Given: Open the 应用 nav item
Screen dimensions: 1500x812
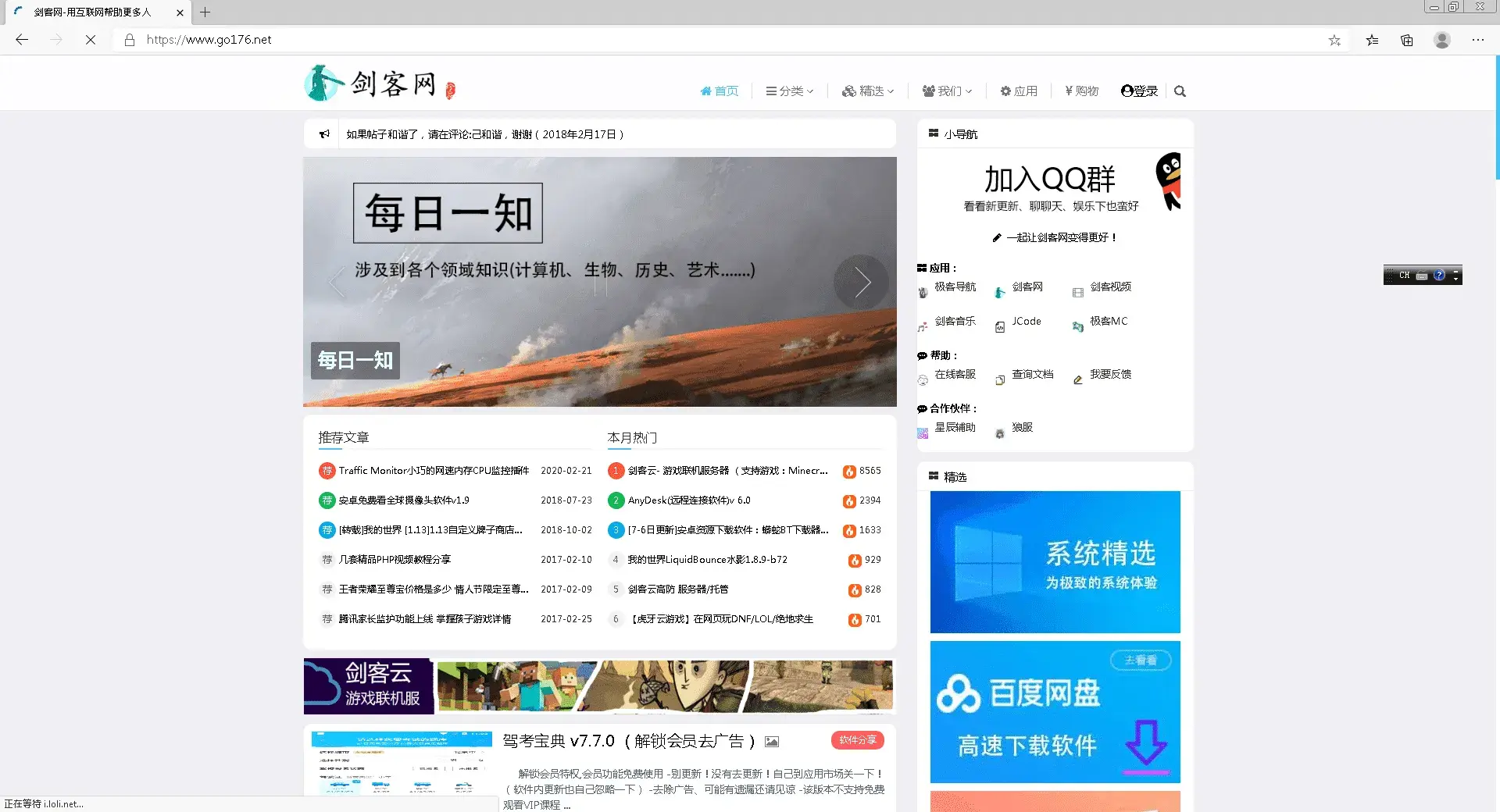Looking at the screenshot, I should click(x=1019, y=91).
